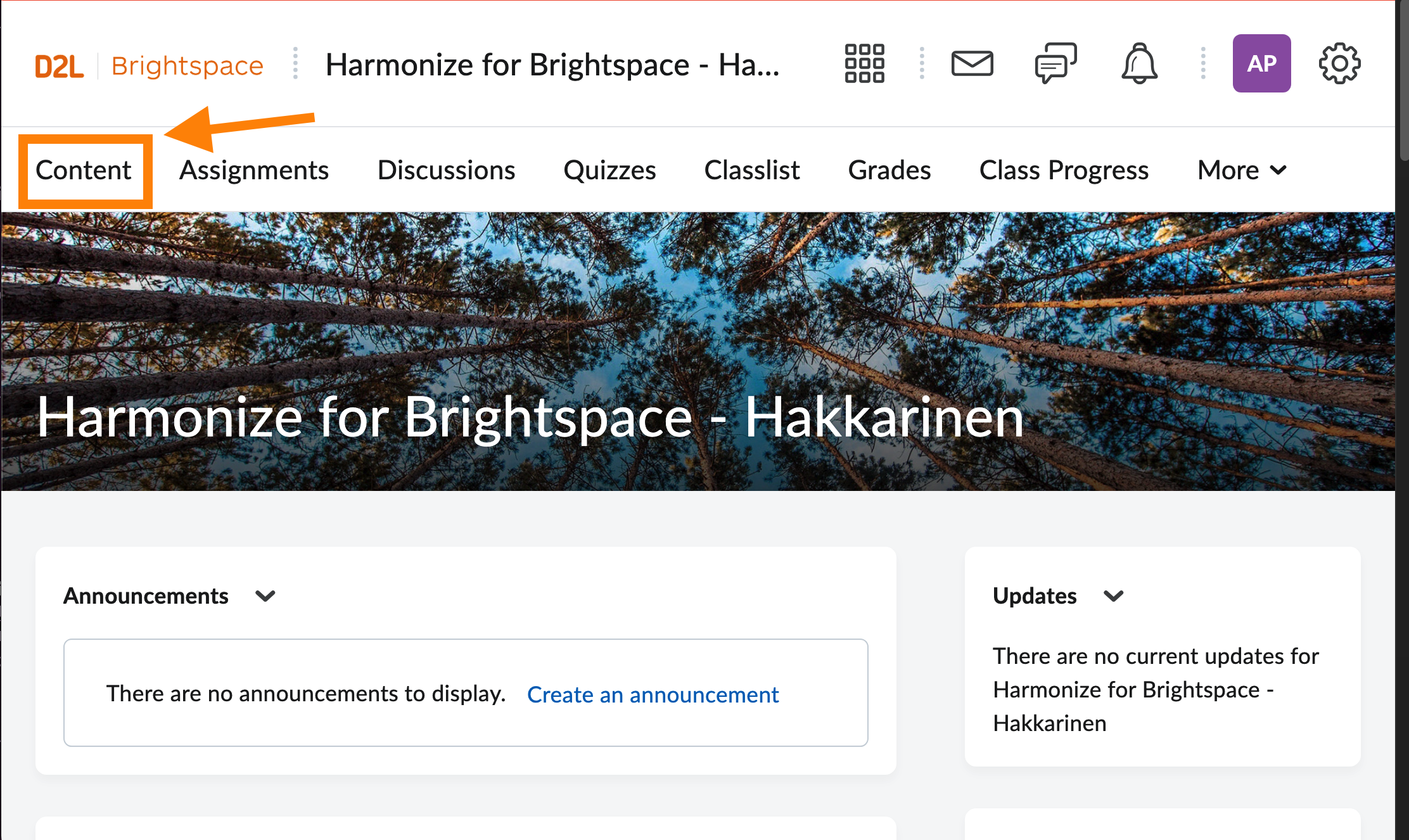The image size is (1409, 840).
Task: Open the admin tools gear icon
Action: point(1339,63)
